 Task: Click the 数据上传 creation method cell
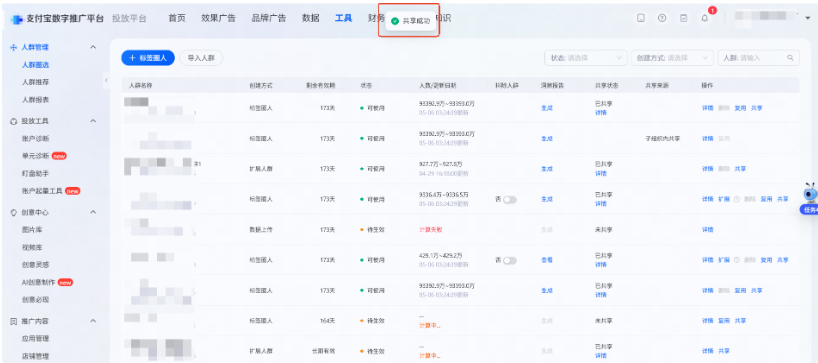tap(261, 229)
